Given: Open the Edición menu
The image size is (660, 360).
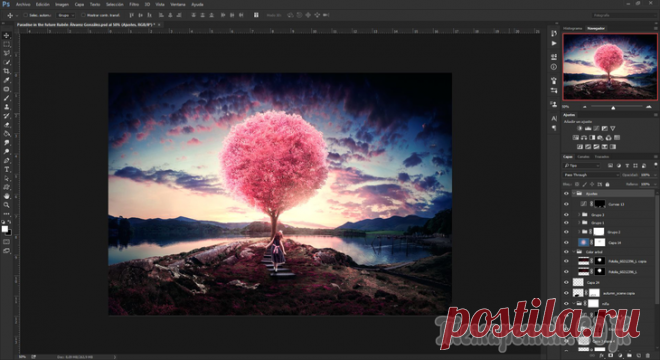Looking at the screenshot, I should click(43, 5).
